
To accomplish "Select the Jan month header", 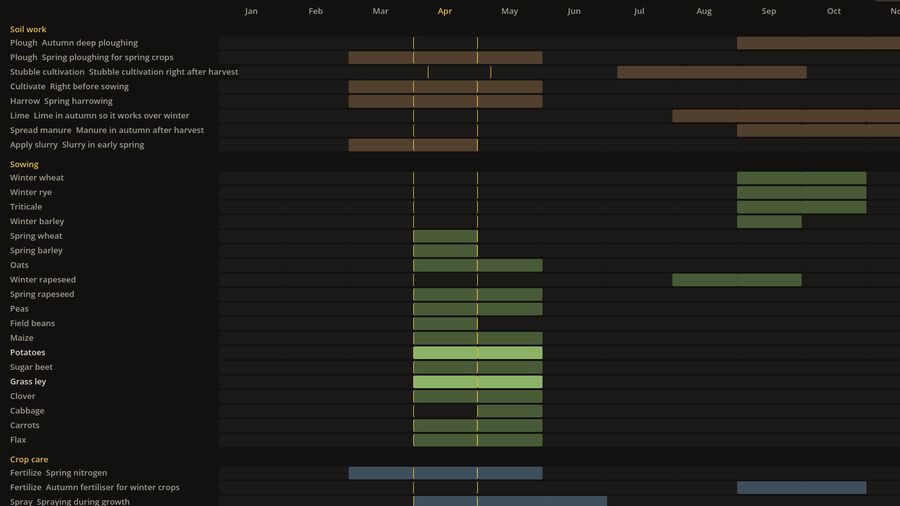I will (251, 11).
